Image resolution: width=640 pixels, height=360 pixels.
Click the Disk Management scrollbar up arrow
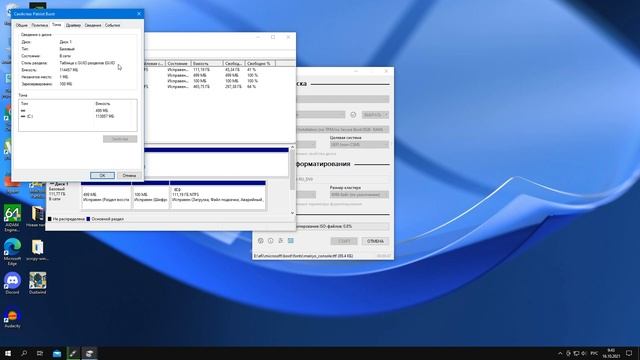pos(292,147)
